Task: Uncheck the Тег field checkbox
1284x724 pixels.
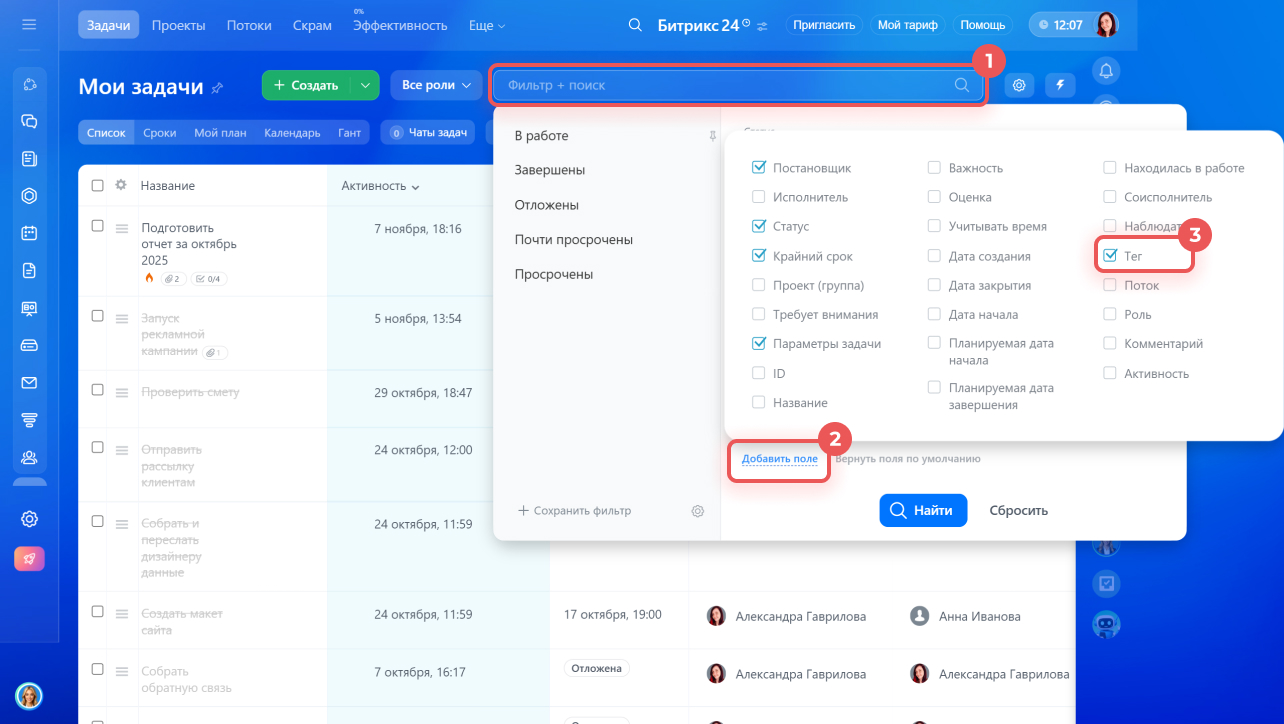Action: point(1110,256)
